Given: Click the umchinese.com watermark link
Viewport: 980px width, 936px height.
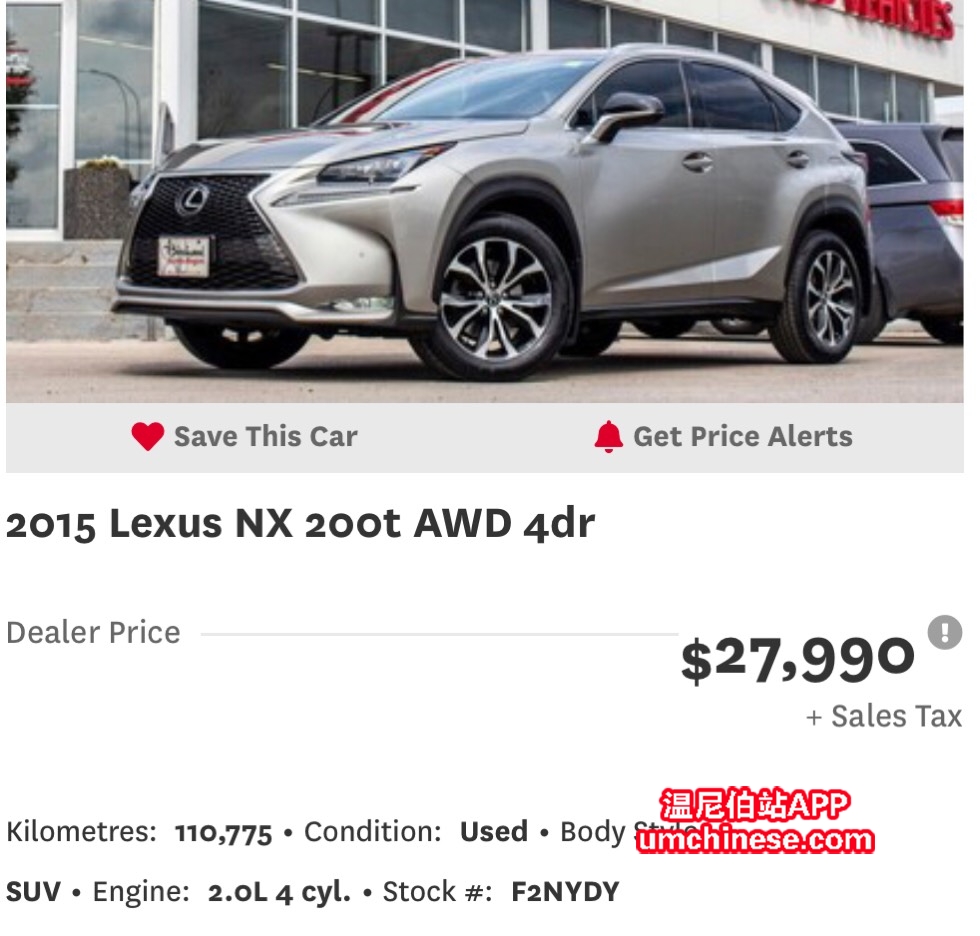Looking at the screenshot, I should click(x=755, y=839).
